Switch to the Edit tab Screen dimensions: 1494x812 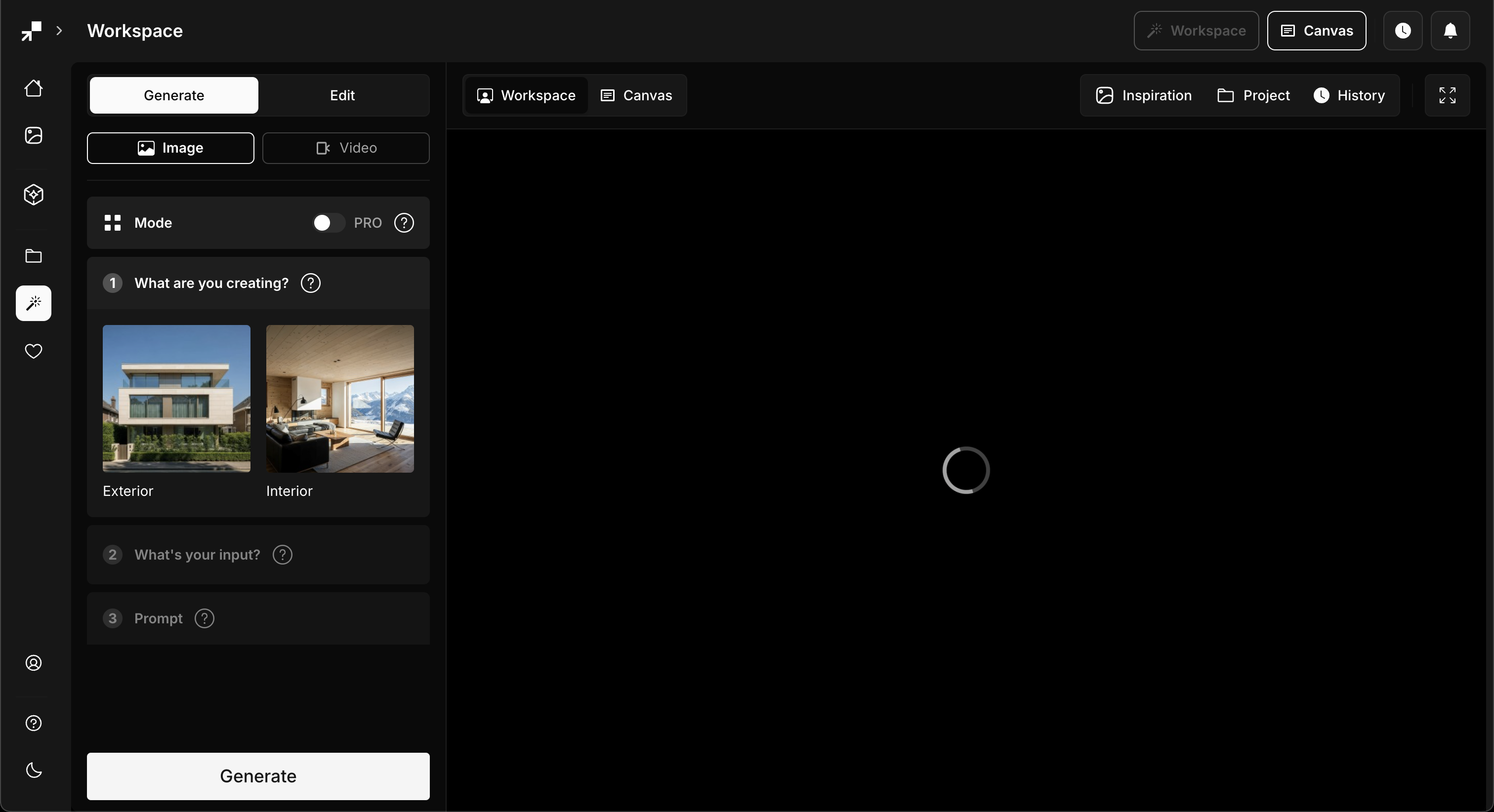(x=342, y=95)
